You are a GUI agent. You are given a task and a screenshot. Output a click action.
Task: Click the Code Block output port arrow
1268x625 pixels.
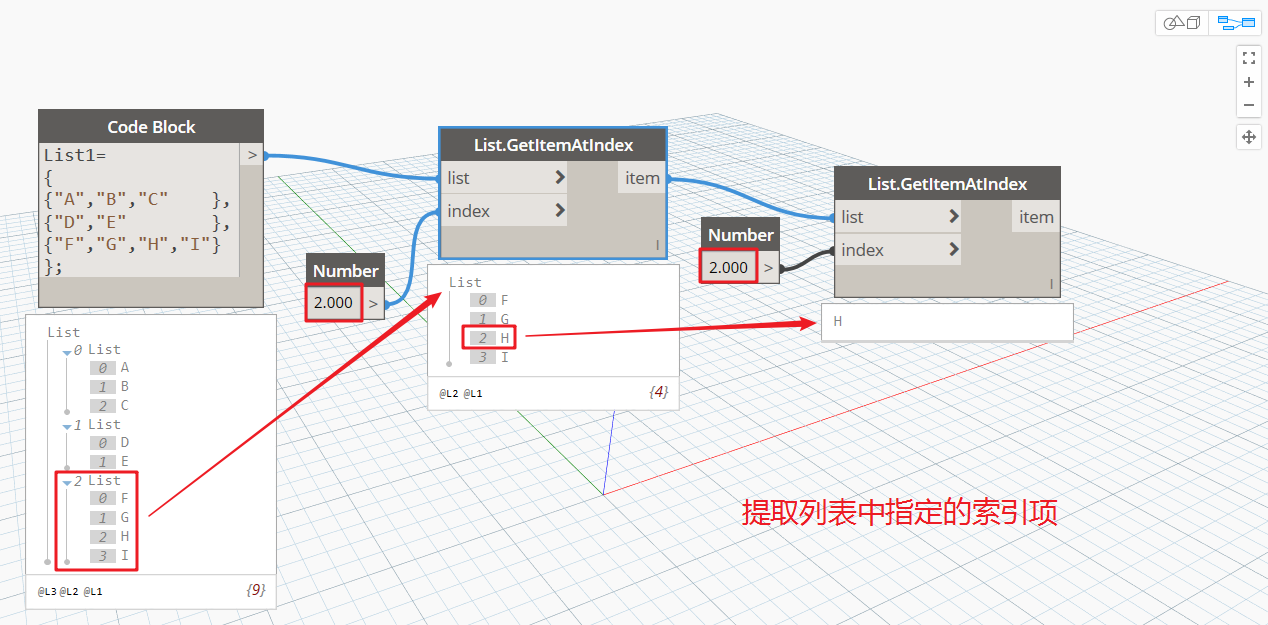252,155
